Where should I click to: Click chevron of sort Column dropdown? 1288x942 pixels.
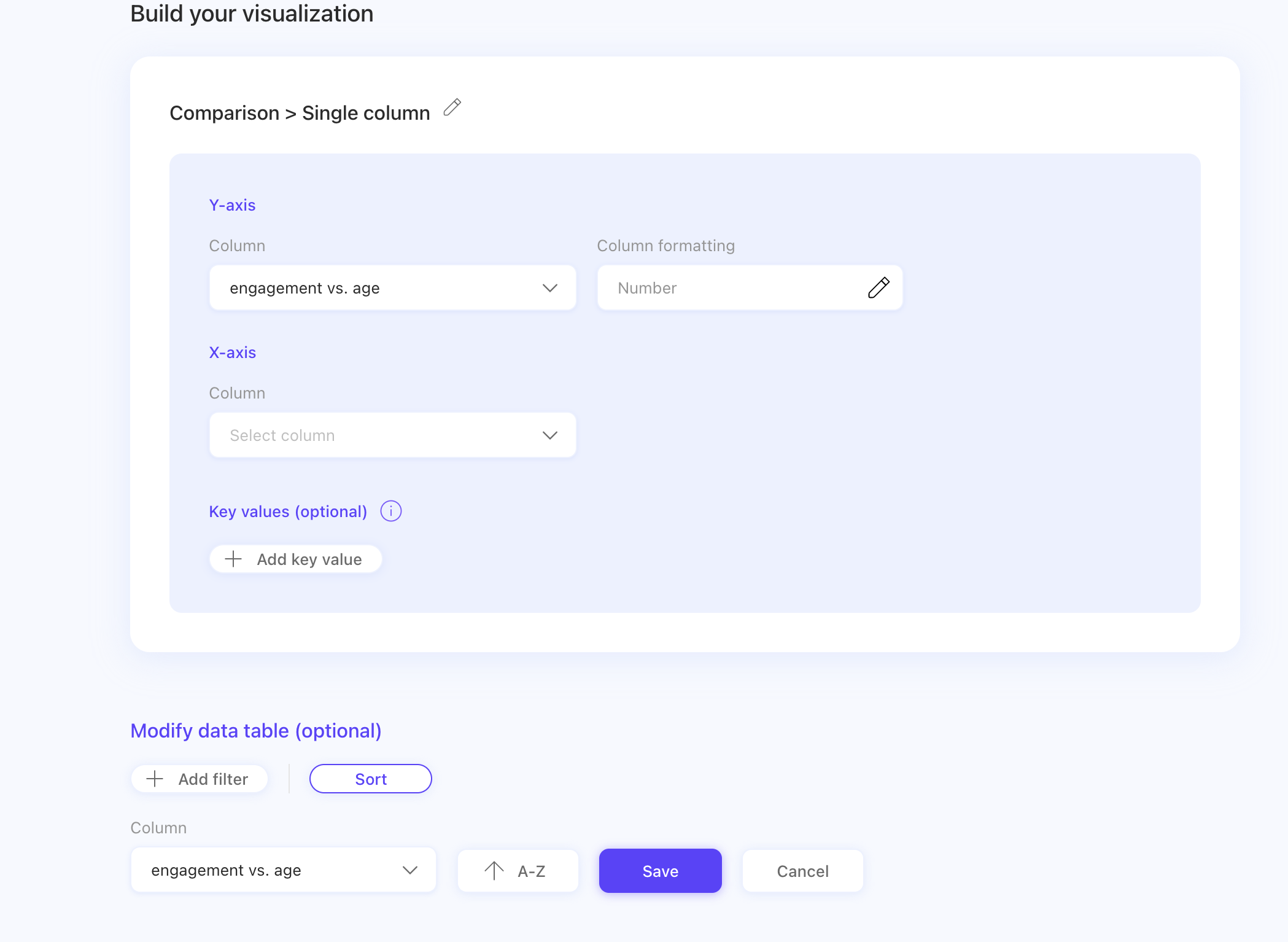pyautogui.click(x=409, y=870)
